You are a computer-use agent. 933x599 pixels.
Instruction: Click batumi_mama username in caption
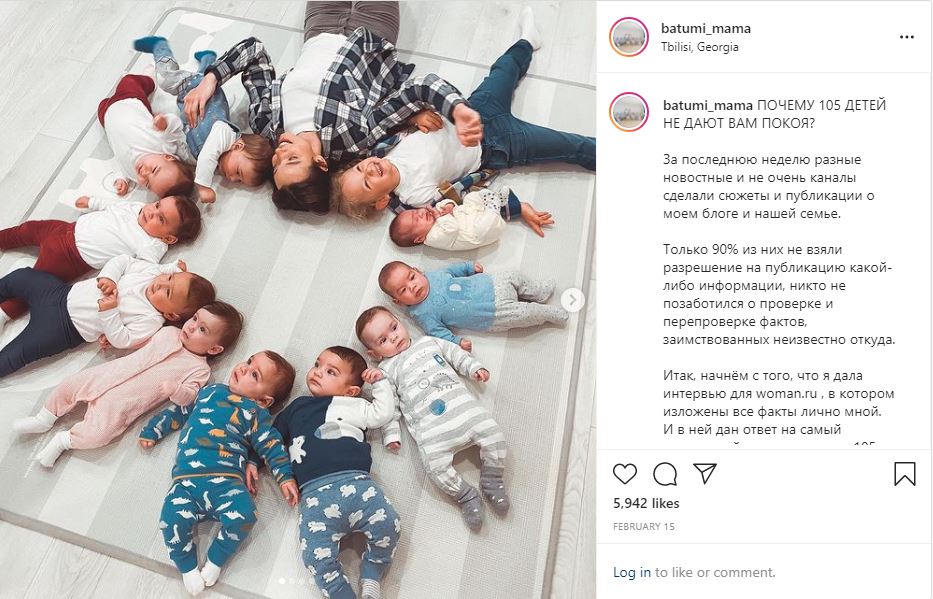click(x=708, y=105)
